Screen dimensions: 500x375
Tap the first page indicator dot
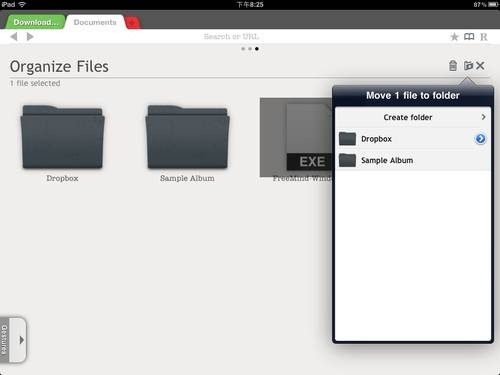coord(243,49)
